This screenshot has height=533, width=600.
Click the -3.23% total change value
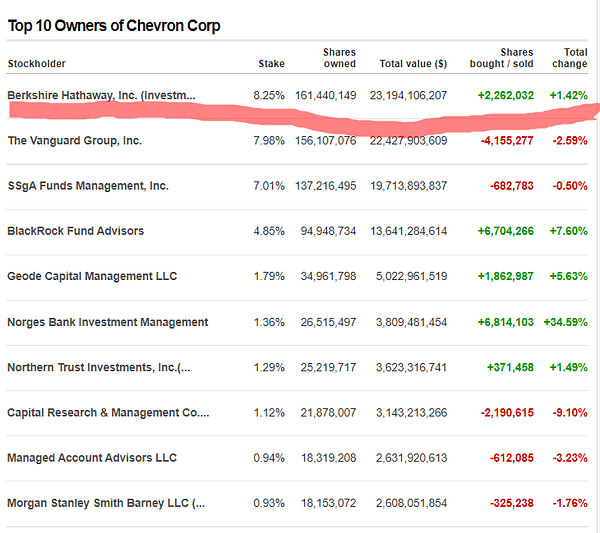(x=570, y=458)
